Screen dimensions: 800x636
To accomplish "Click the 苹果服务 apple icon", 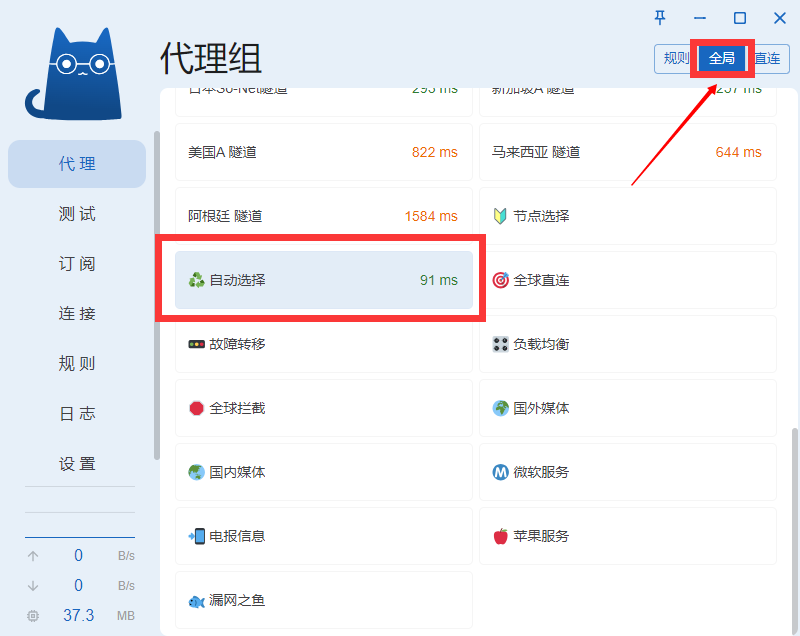I will [x=501, y=536].
